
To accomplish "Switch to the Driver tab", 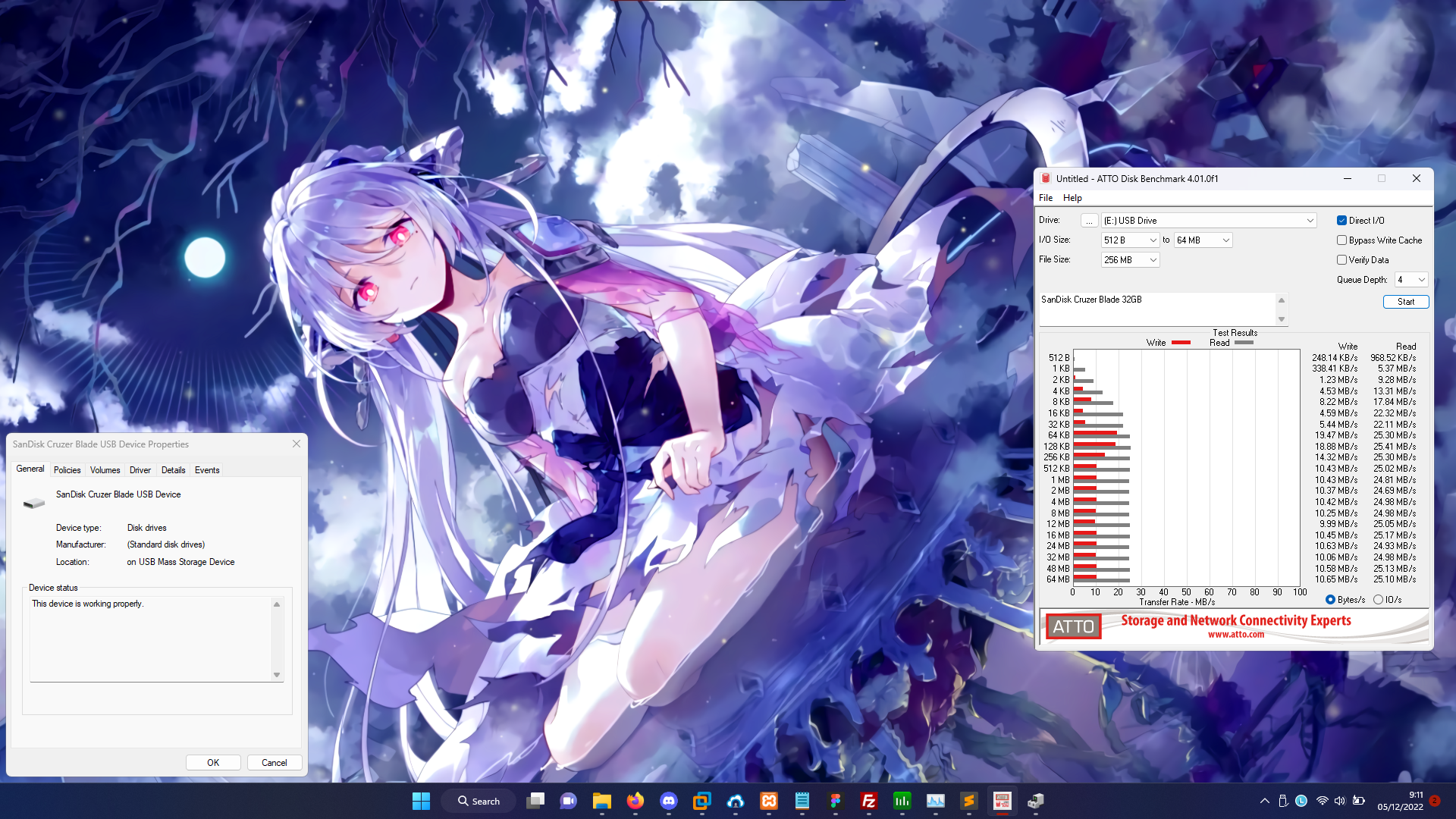I will 140,470.
